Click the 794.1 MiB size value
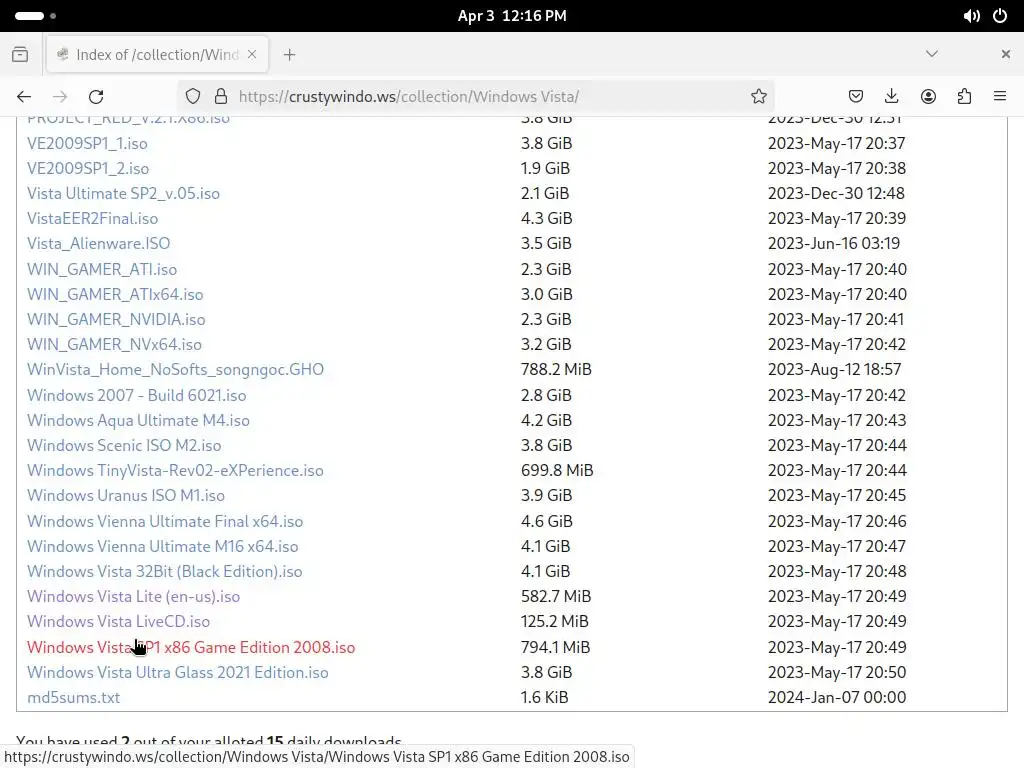 point(555,647)
